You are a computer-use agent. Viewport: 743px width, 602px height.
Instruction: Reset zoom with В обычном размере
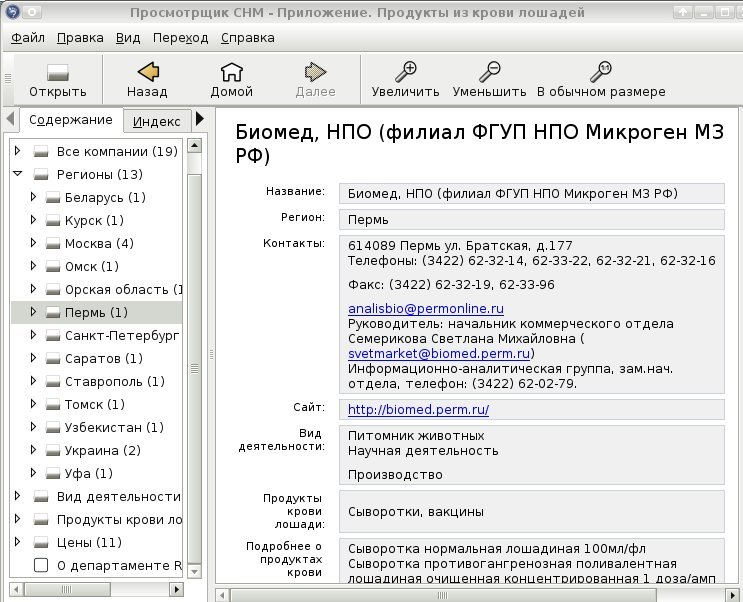click(601, 72)
